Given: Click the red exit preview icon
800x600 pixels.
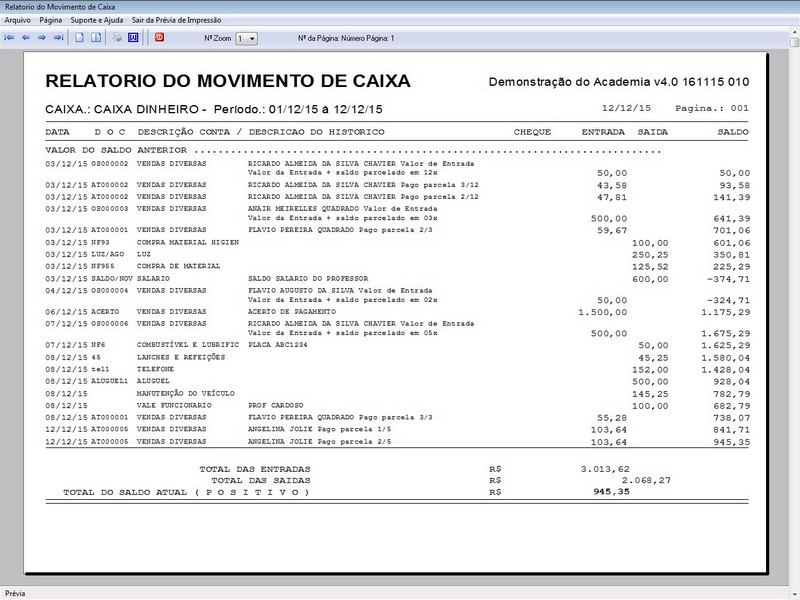Looking at the screenshot, I should 160,37.
